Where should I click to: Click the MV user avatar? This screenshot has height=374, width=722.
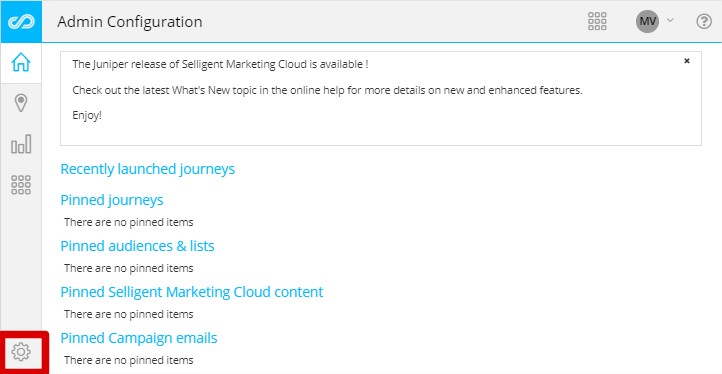click(x=647, y=21)
